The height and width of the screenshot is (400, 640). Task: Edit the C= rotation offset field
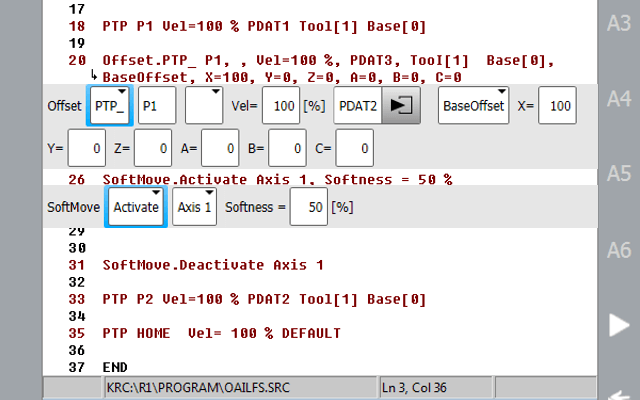[354, 148]
